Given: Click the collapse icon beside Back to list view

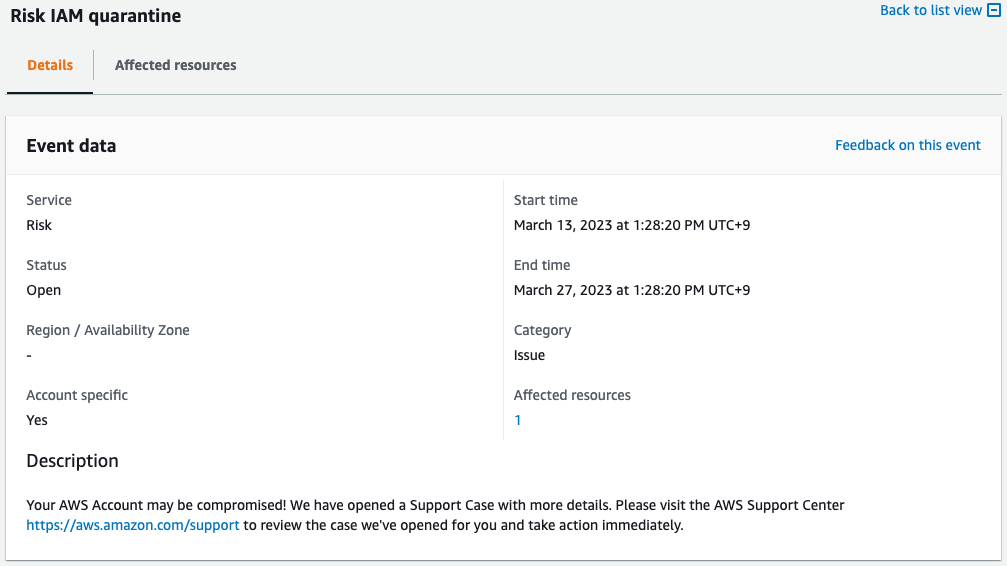Looking at the screenshot, I should point(993,11).
